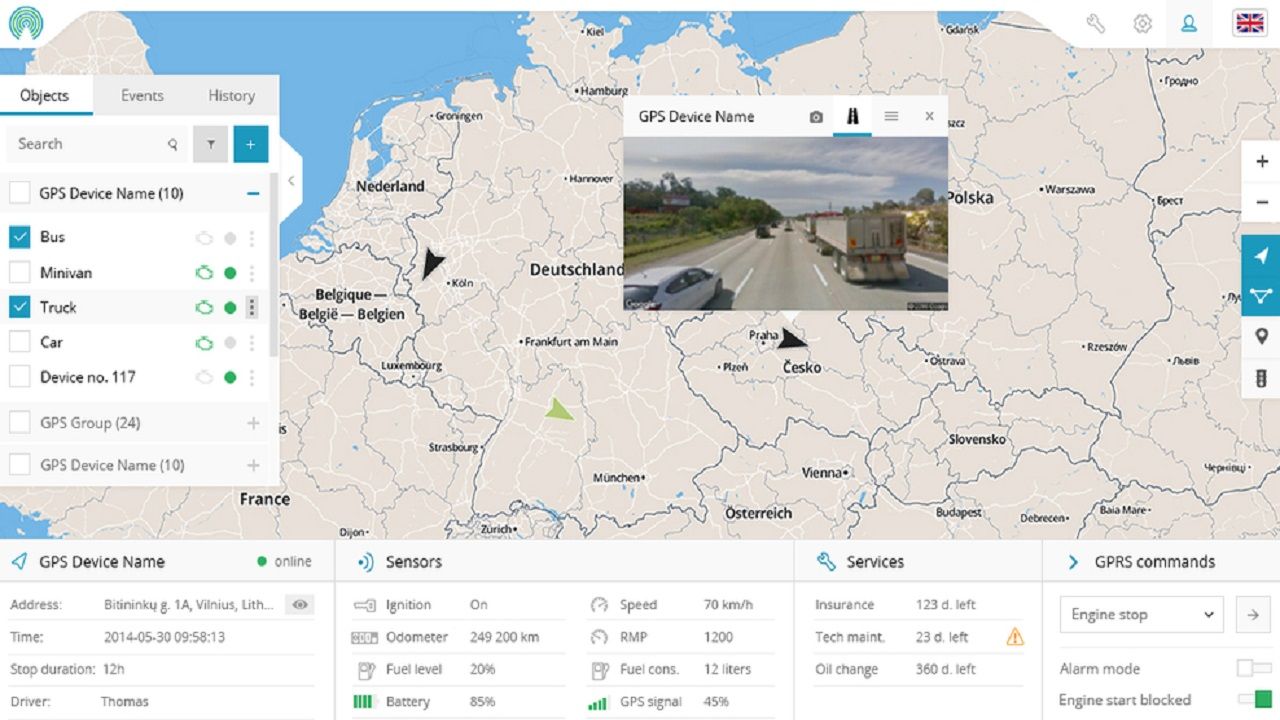Screen dimensions: 1280x720
Task: Open the wrench tools icon
Action: 1095,24
